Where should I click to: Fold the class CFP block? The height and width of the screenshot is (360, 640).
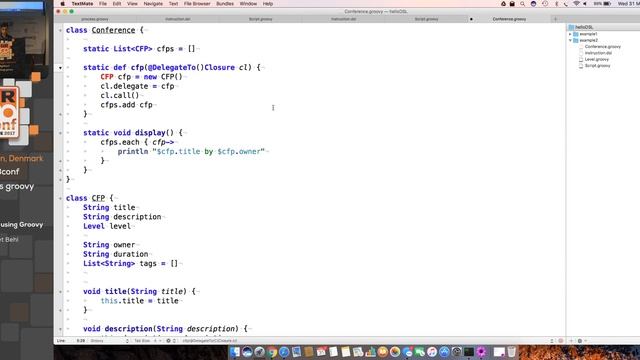tap(60, 198)
